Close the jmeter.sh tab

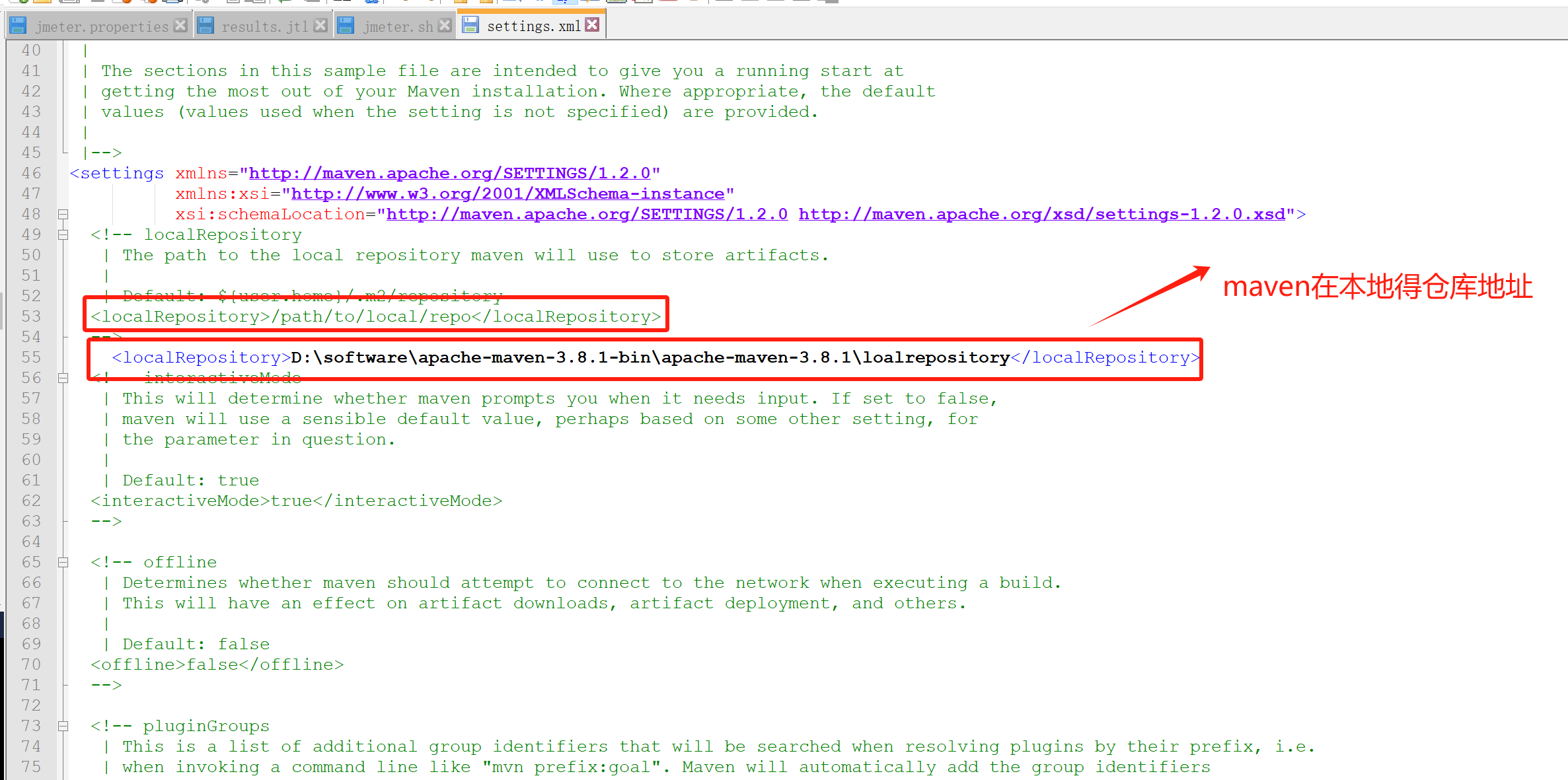pyautogui.click(x=445, y=25)
